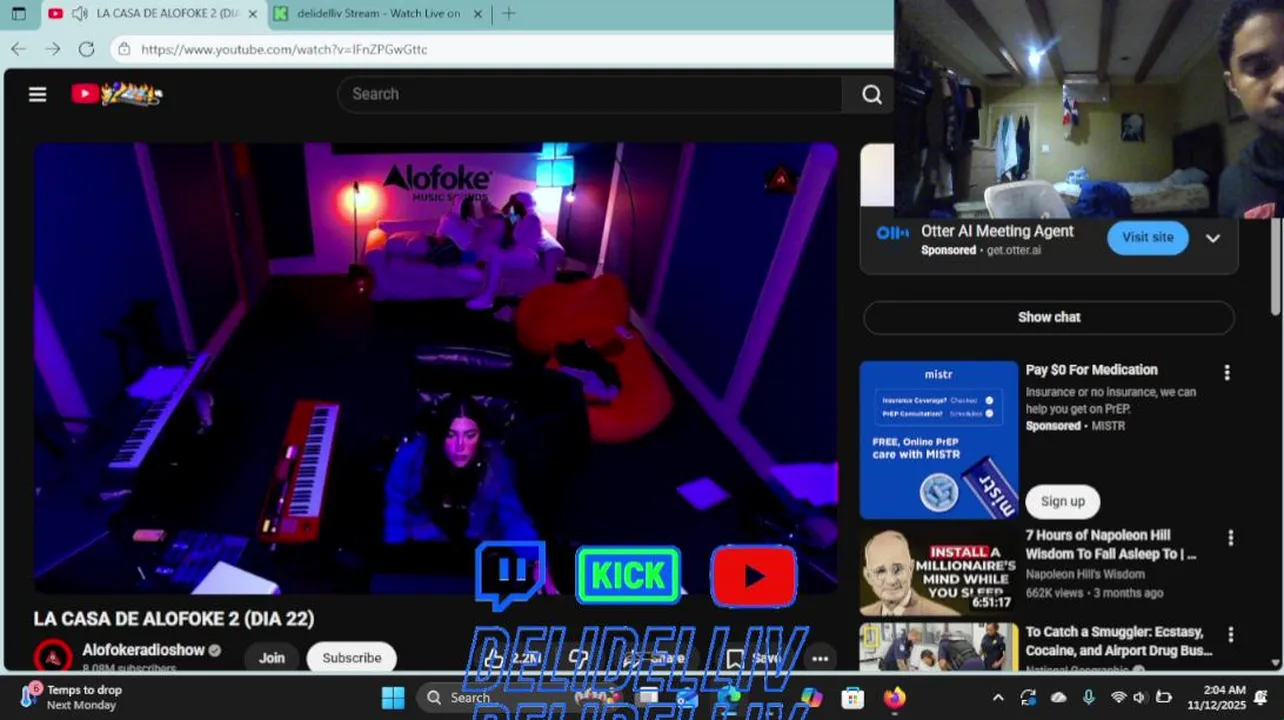Open 7 Hours of Napoleon Hill title
1284x720 pixels.
[1110, 544]
